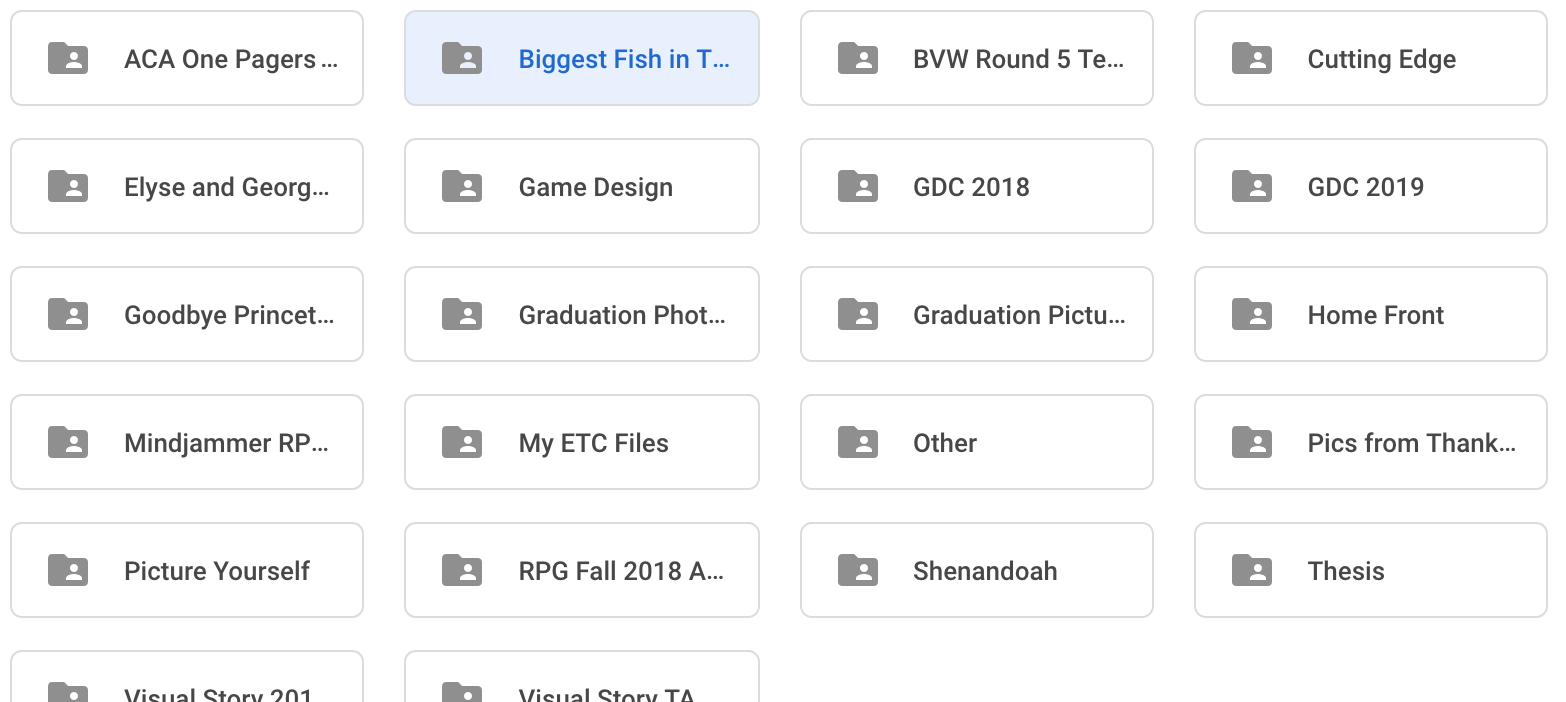
Task: Select the BVW Round 5 folder
Action: (1017, 59)
